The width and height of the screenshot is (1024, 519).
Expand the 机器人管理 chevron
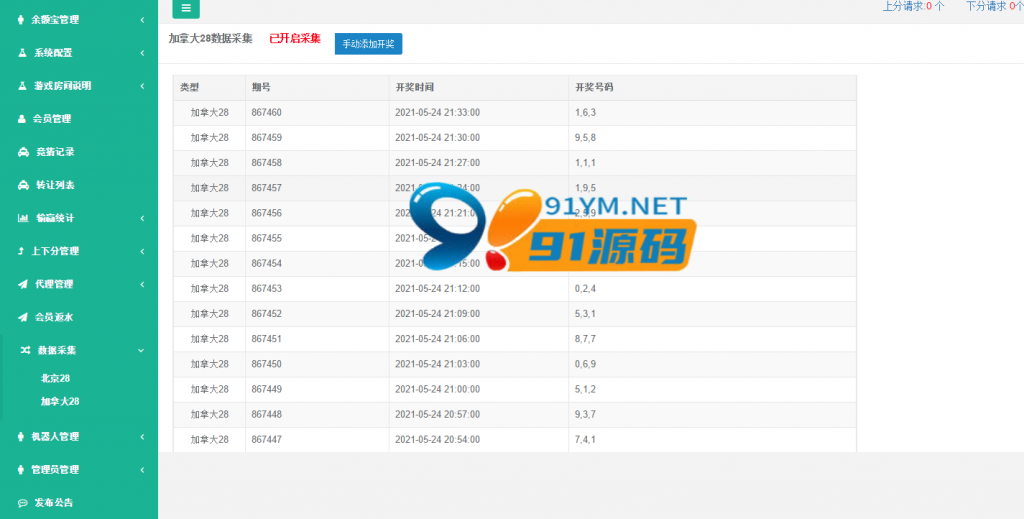(142, 437)
